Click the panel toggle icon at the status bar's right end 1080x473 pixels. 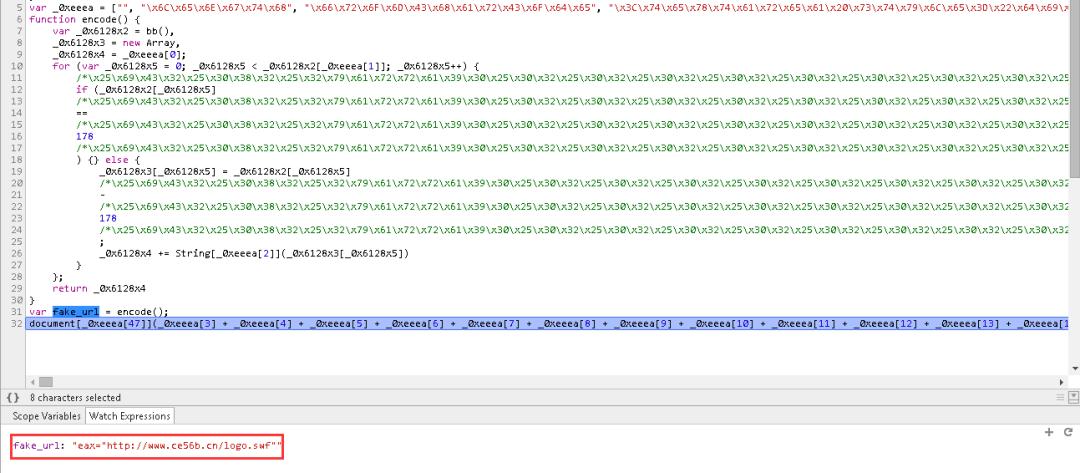tap(1073, 397)
